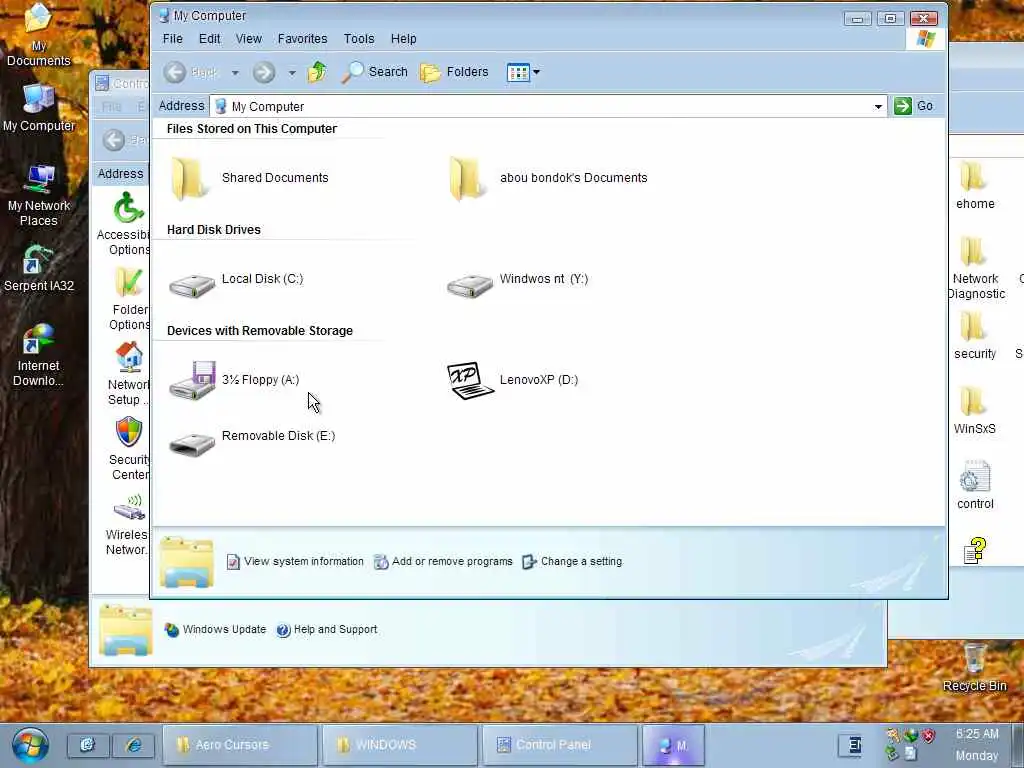Image resolution: width=1024 pixels, height=768 pixels.
Task: Click the My Computer address field
Action: [x=547, y=106]
